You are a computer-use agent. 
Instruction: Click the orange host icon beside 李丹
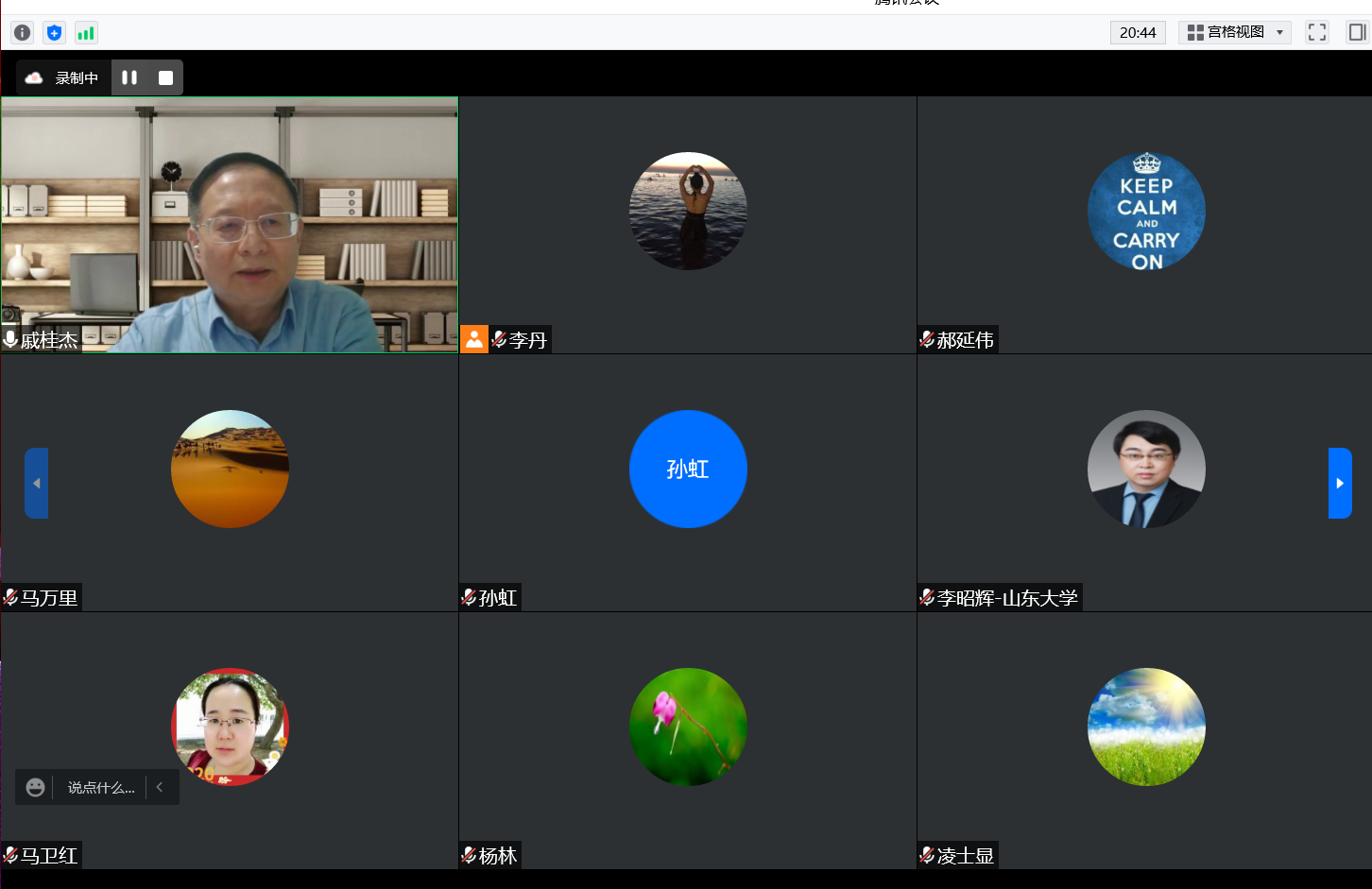[474, 339]
